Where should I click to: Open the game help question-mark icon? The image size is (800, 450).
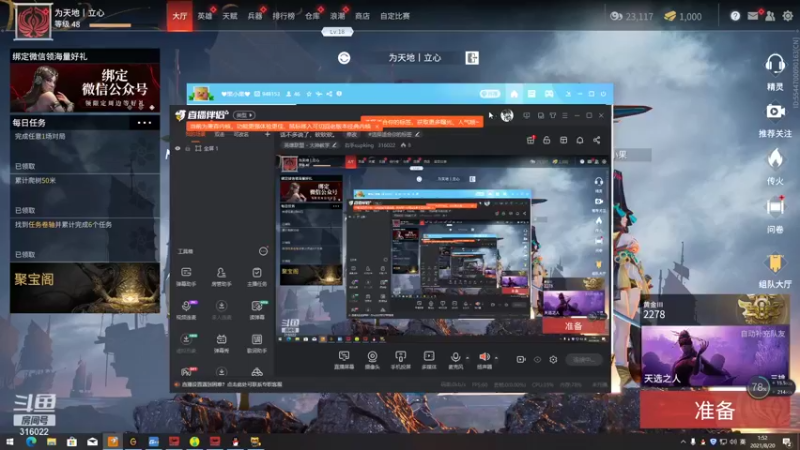pyautogui.click(x=735, y=16)
